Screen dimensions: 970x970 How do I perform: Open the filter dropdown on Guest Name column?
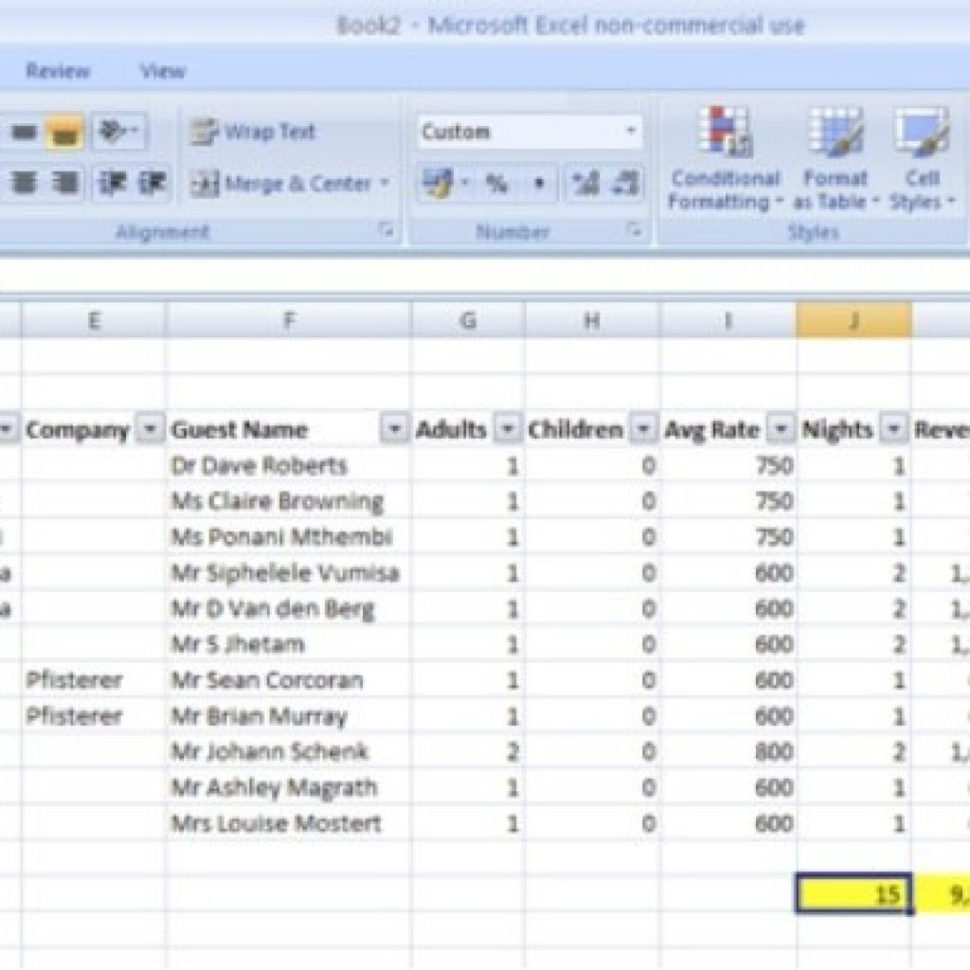pos(396,430)
